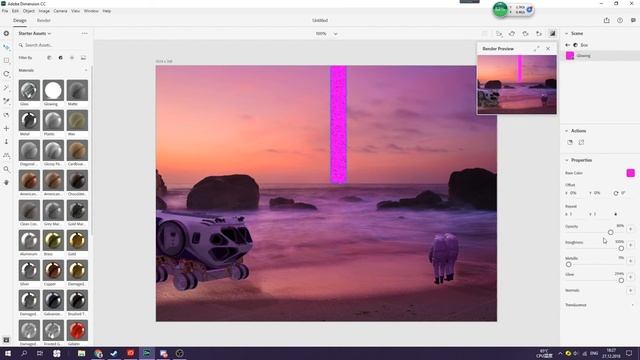This screenshot has width=640, height=360.
Task: Add image to Glow property
Action: (x=631, y=277)
